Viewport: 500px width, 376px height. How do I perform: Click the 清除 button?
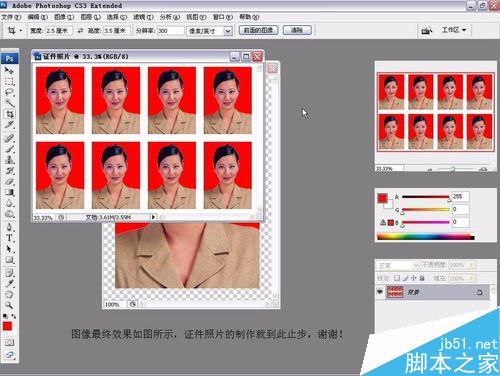[x=297, y=30]
